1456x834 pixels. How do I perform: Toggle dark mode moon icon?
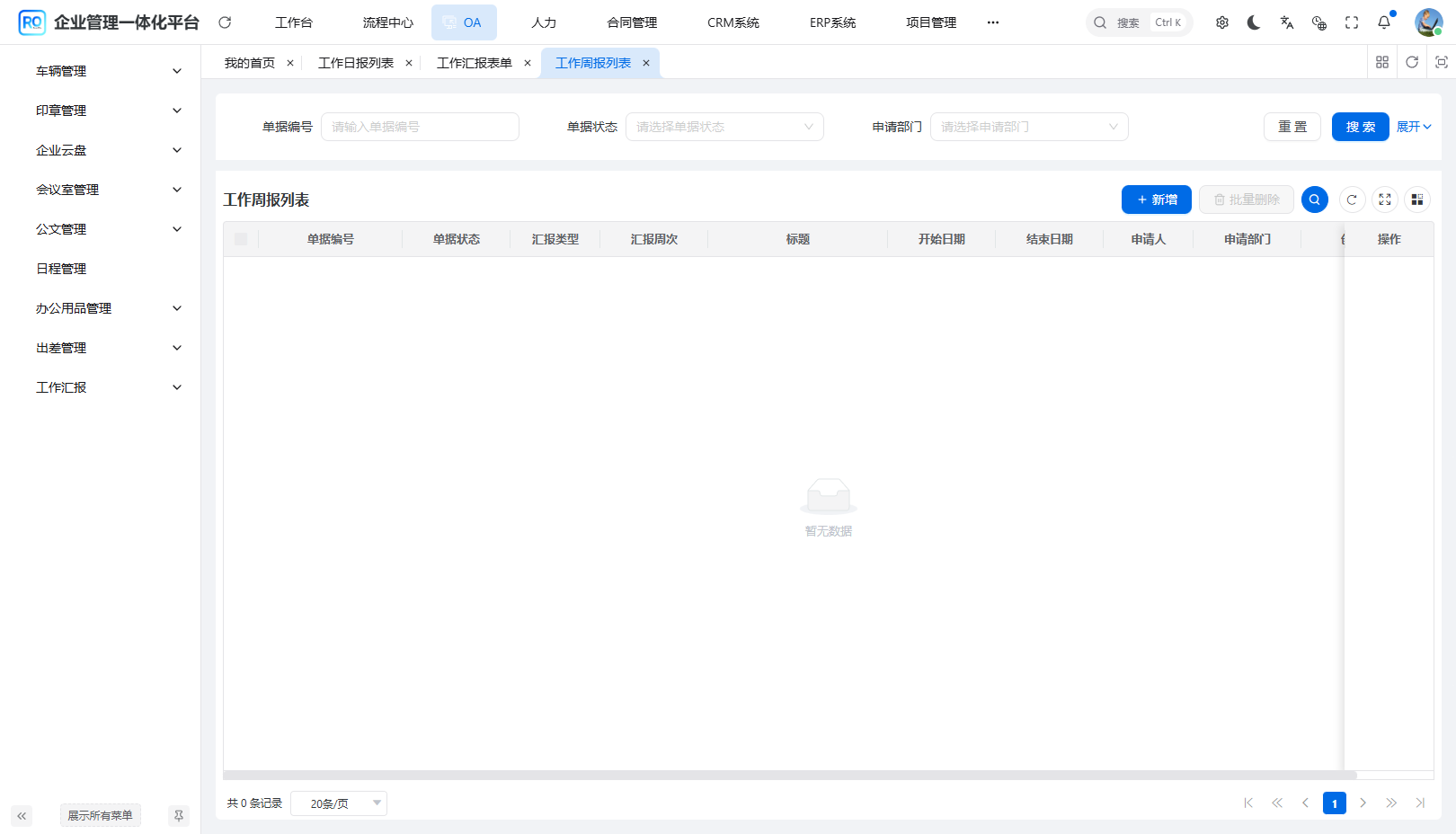1254,22
